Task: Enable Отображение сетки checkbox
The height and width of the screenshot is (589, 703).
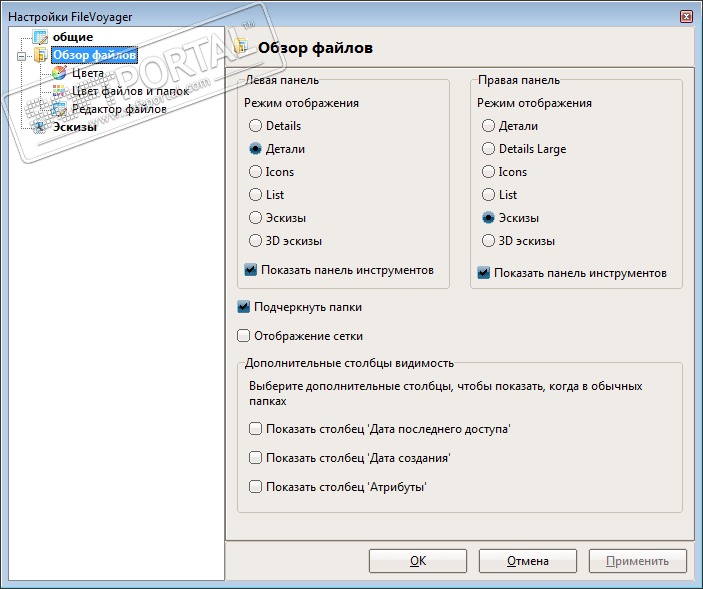Action: point(243,336)
